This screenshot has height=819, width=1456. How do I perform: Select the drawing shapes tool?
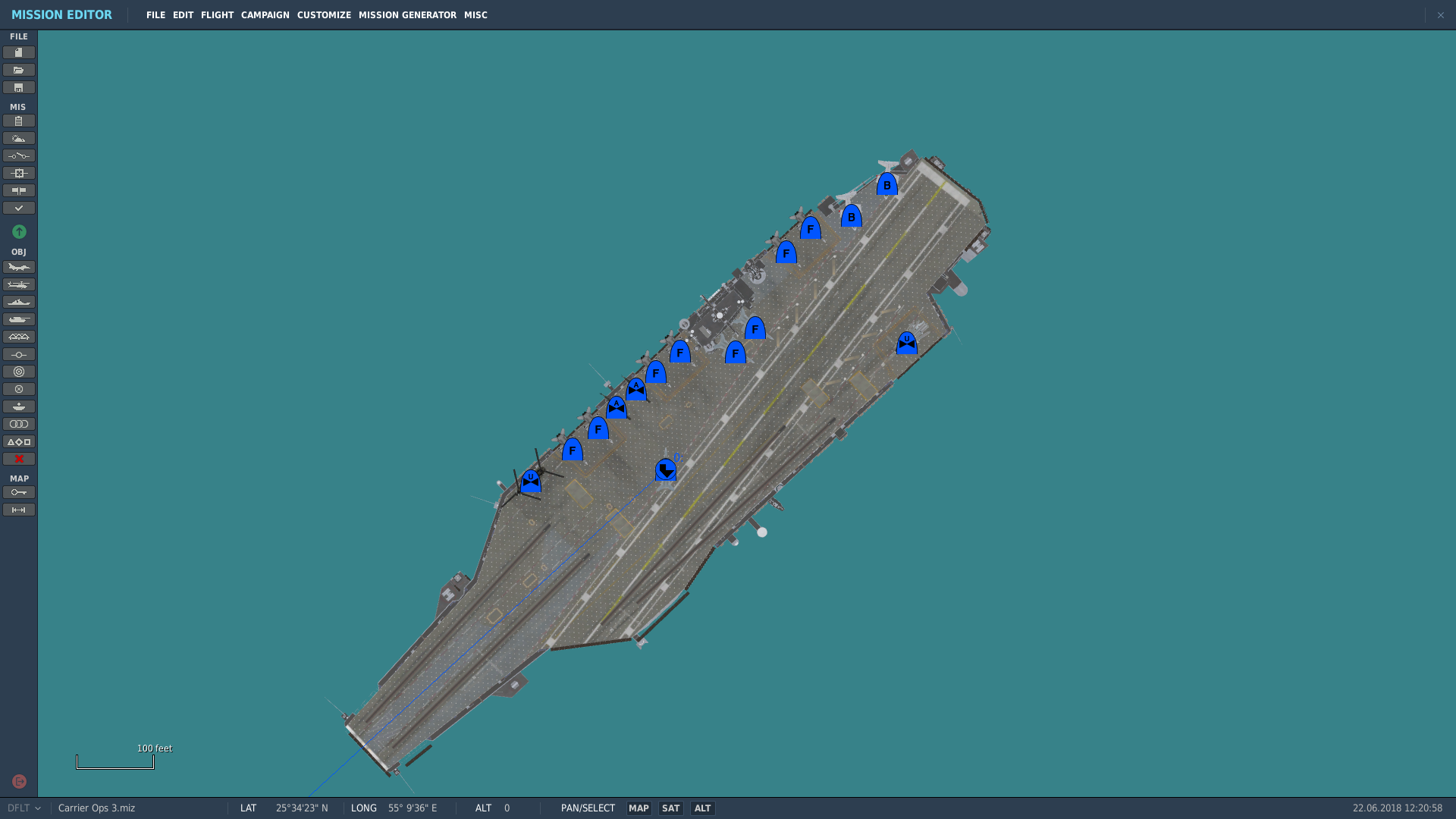click(x=19, y=441)
